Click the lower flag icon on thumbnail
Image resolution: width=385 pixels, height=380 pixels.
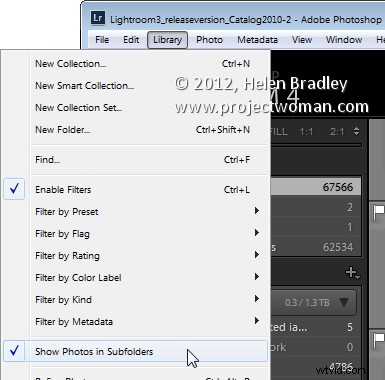[379, 340]
